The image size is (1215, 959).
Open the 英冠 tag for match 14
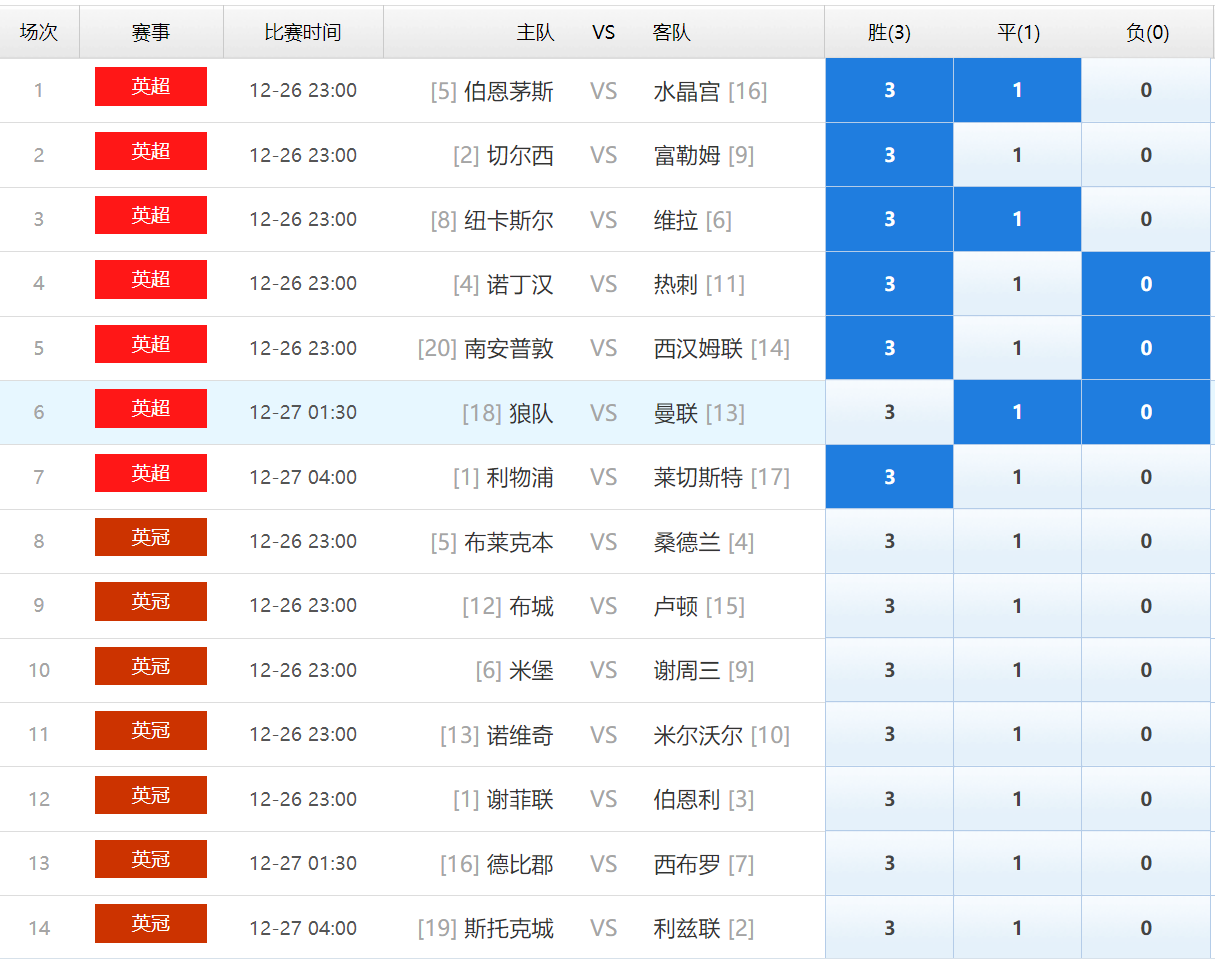pos(151,924)
